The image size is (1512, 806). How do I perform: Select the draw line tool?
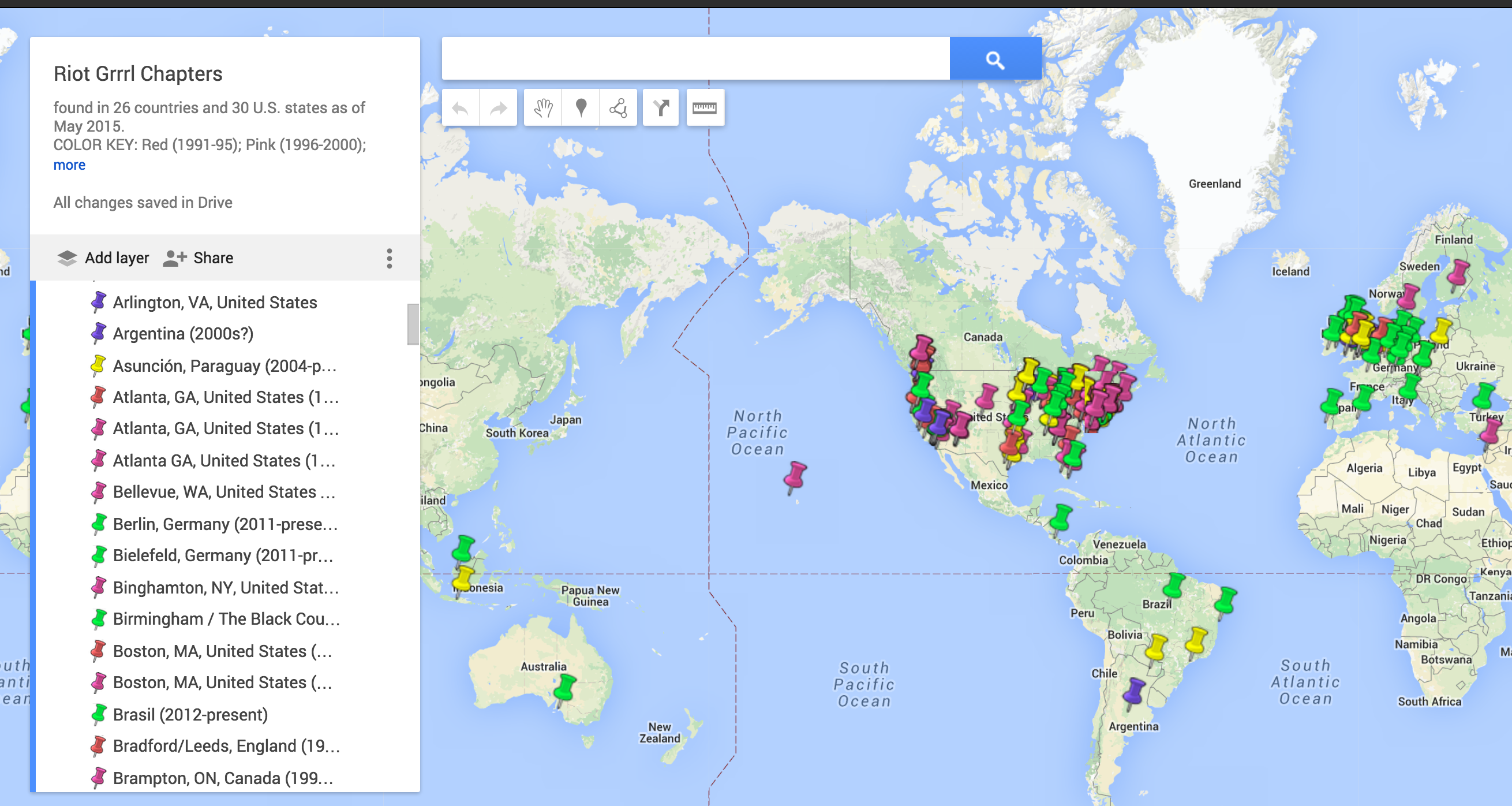(618, 108)
